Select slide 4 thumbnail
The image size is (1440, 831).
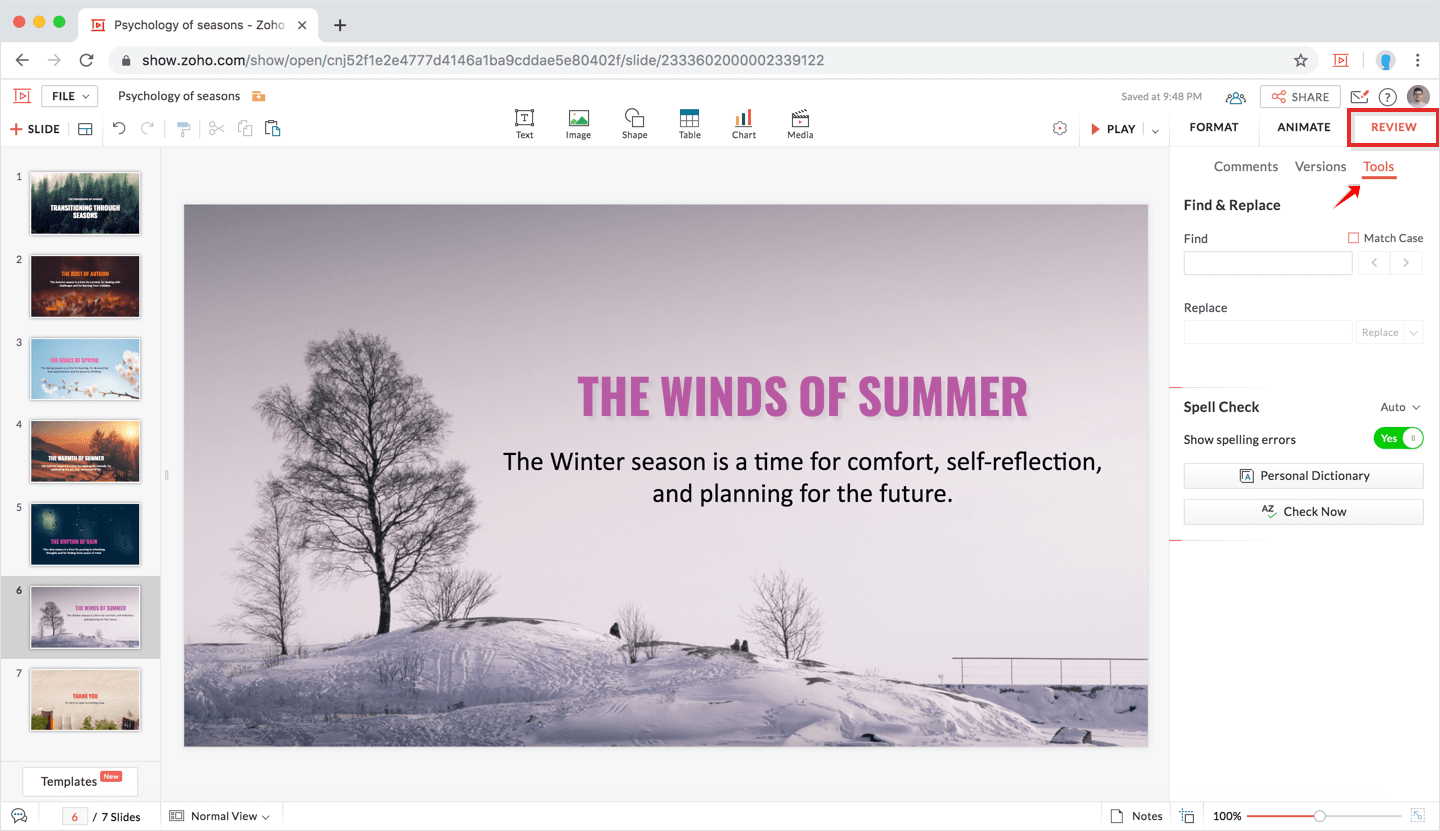coord(85,451)
